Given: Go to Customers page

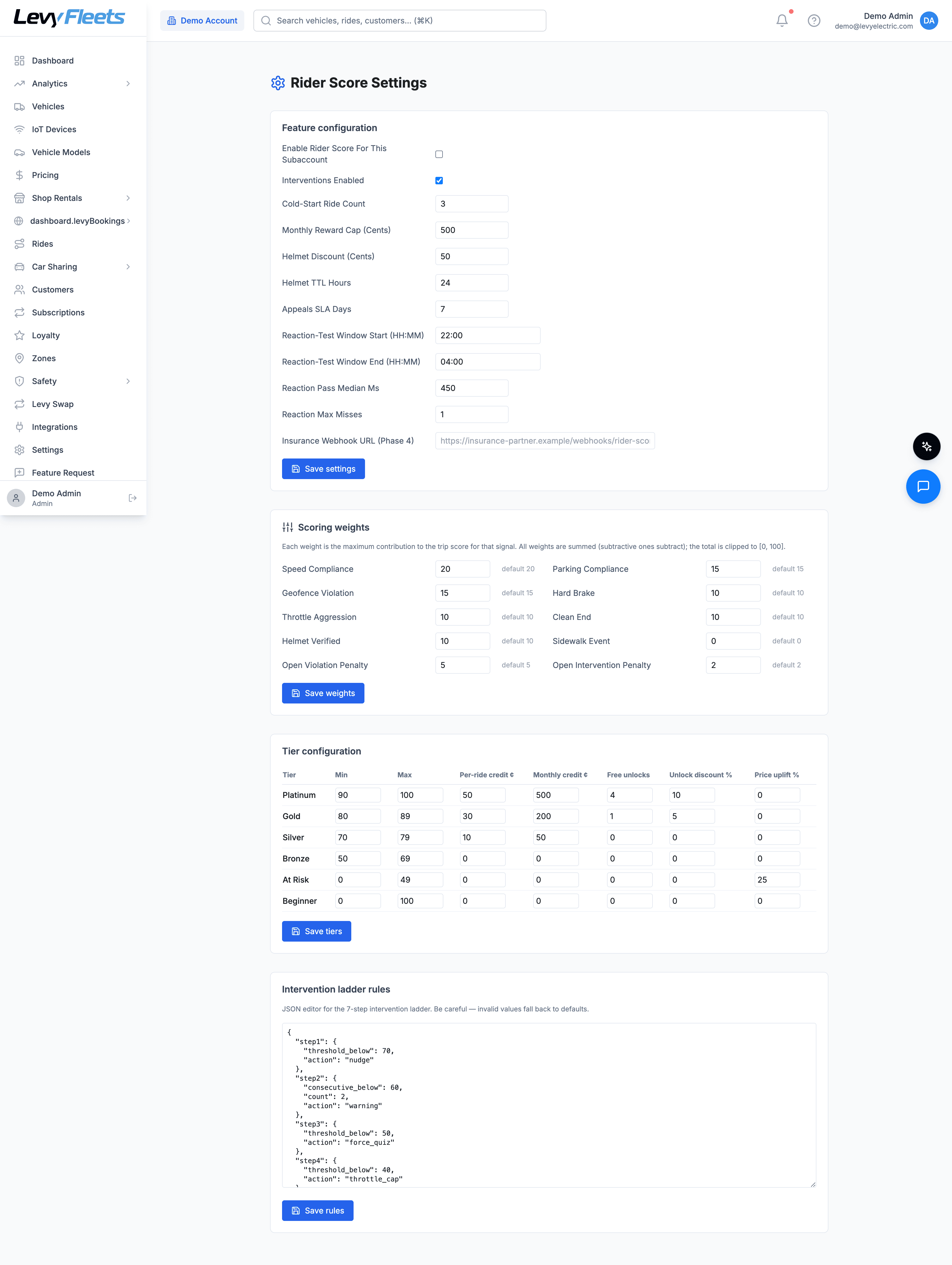Looking at the screenshot, I should tap(73, 289).
